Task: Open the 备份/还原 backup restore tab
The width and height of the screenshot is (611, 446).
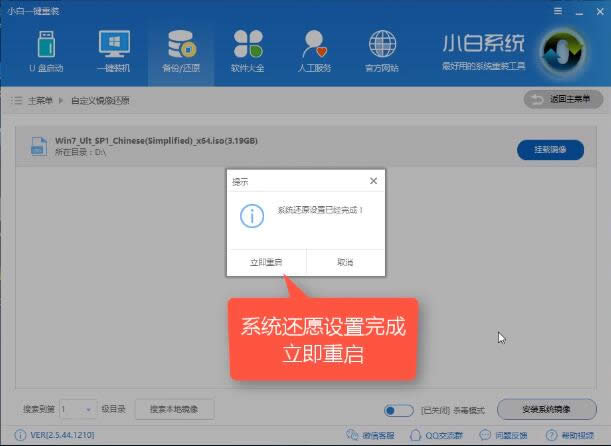Action: point(180,51)
